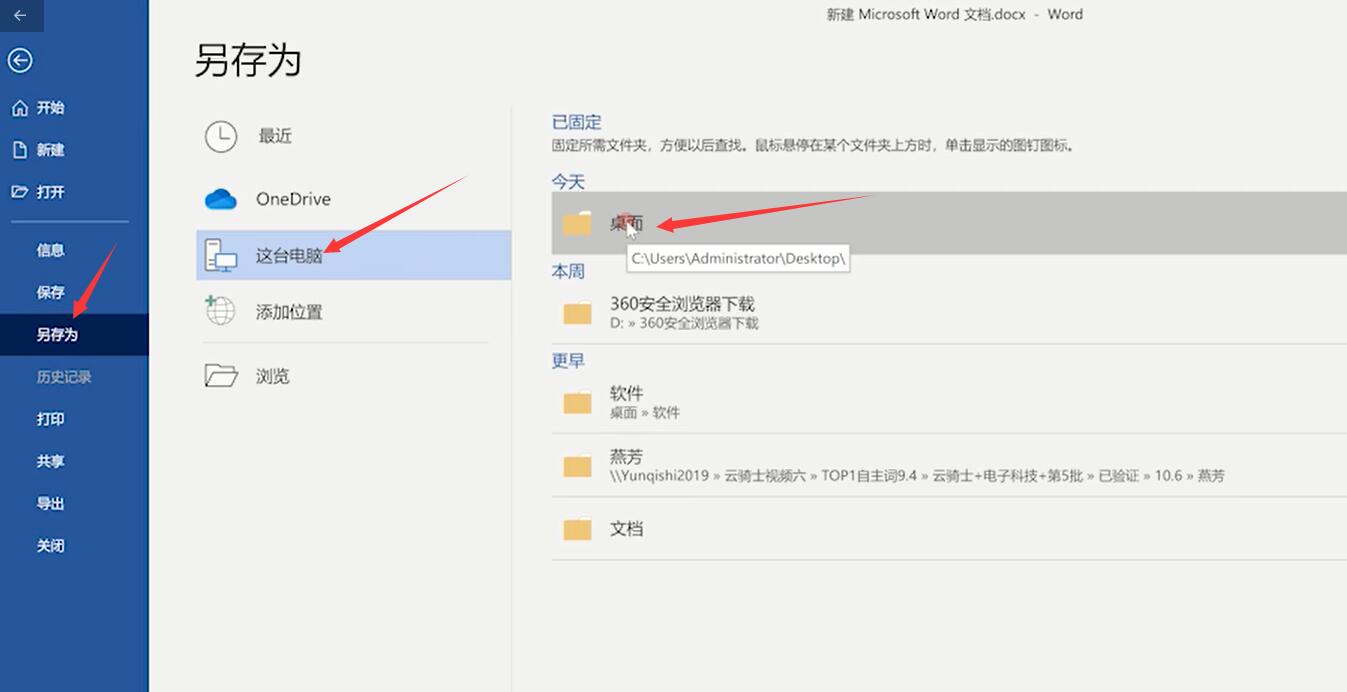Click the 浏览 label

[x=273, y=376]
